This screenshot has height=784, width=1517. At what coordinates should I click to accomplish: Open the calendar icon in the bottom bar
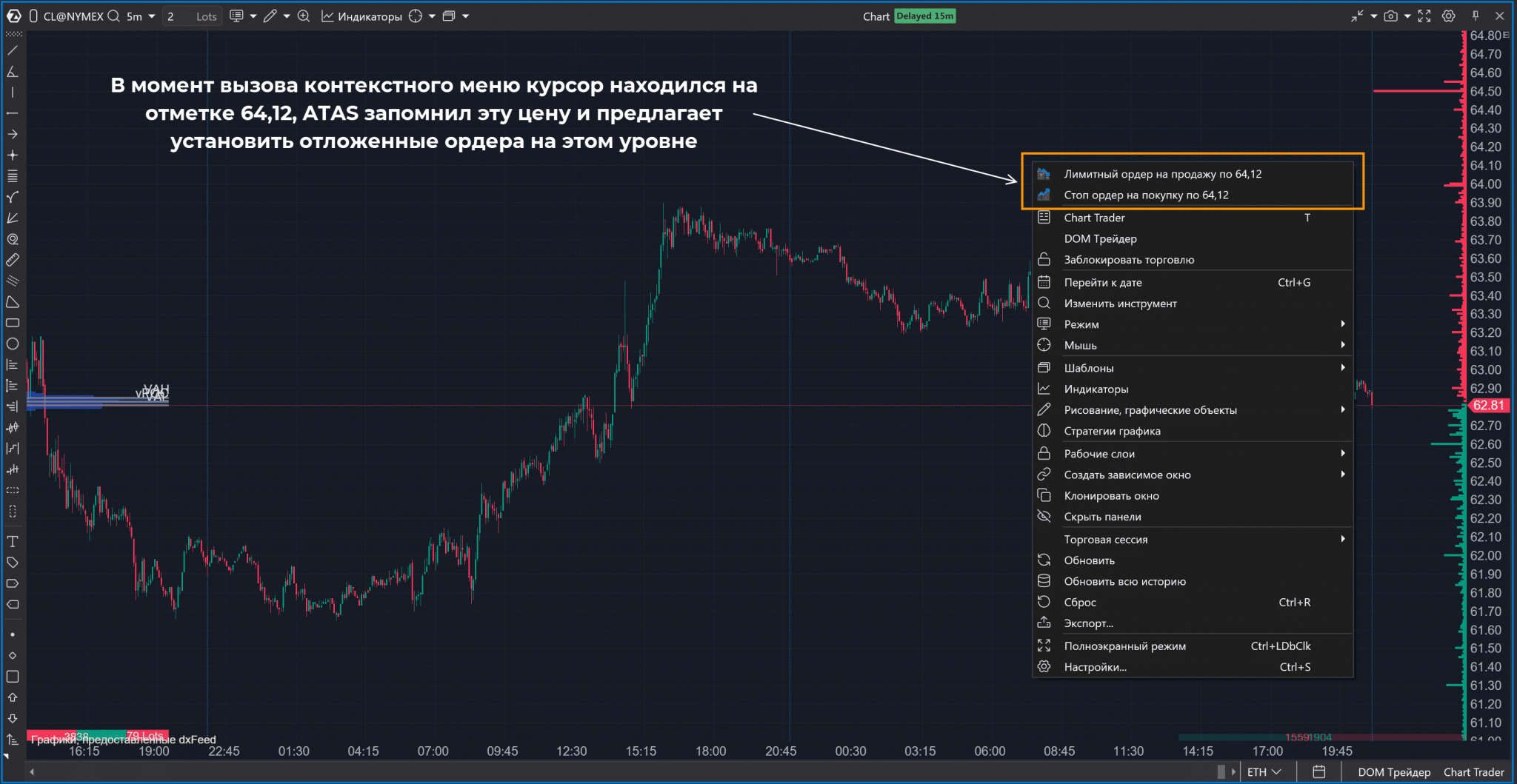[1318, 771]
